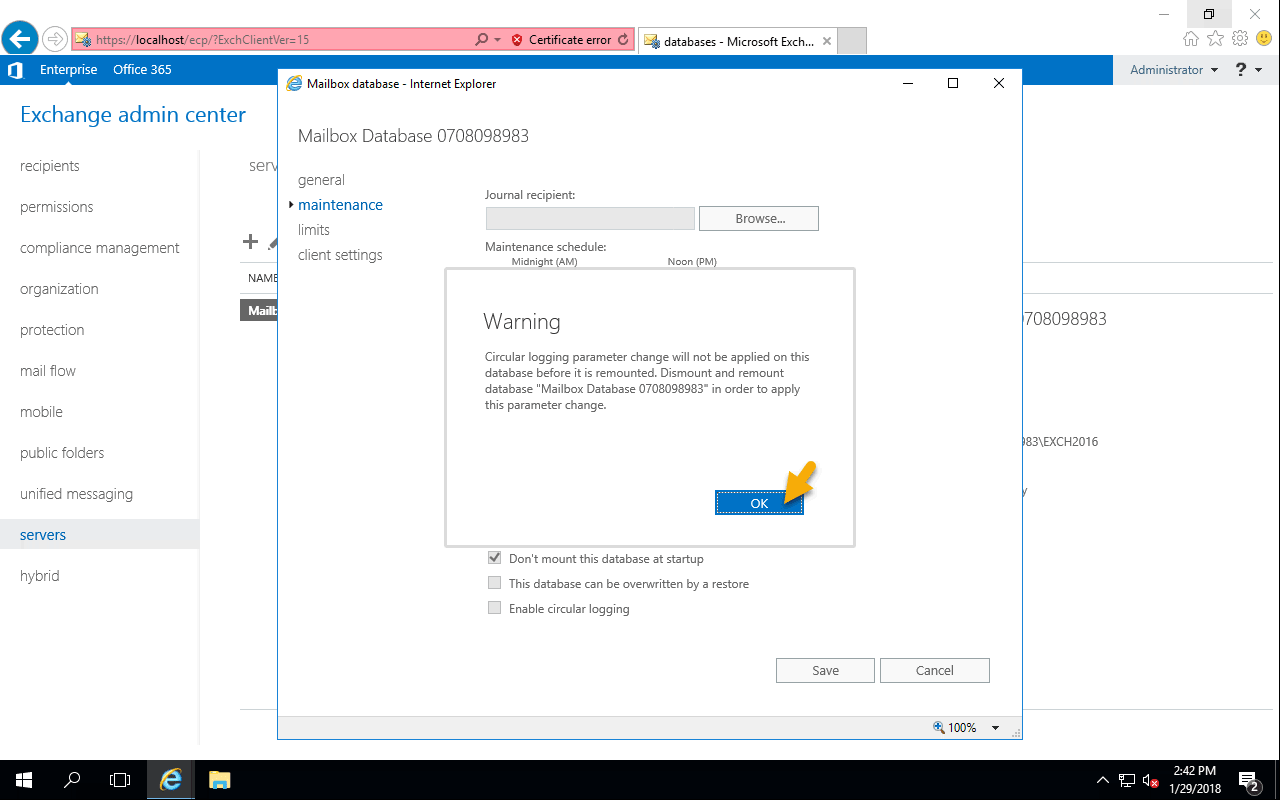The width and height of the screenshot is (1280, 800).
Task: Open Task View on the taskbar
Action: click(120, 780)
